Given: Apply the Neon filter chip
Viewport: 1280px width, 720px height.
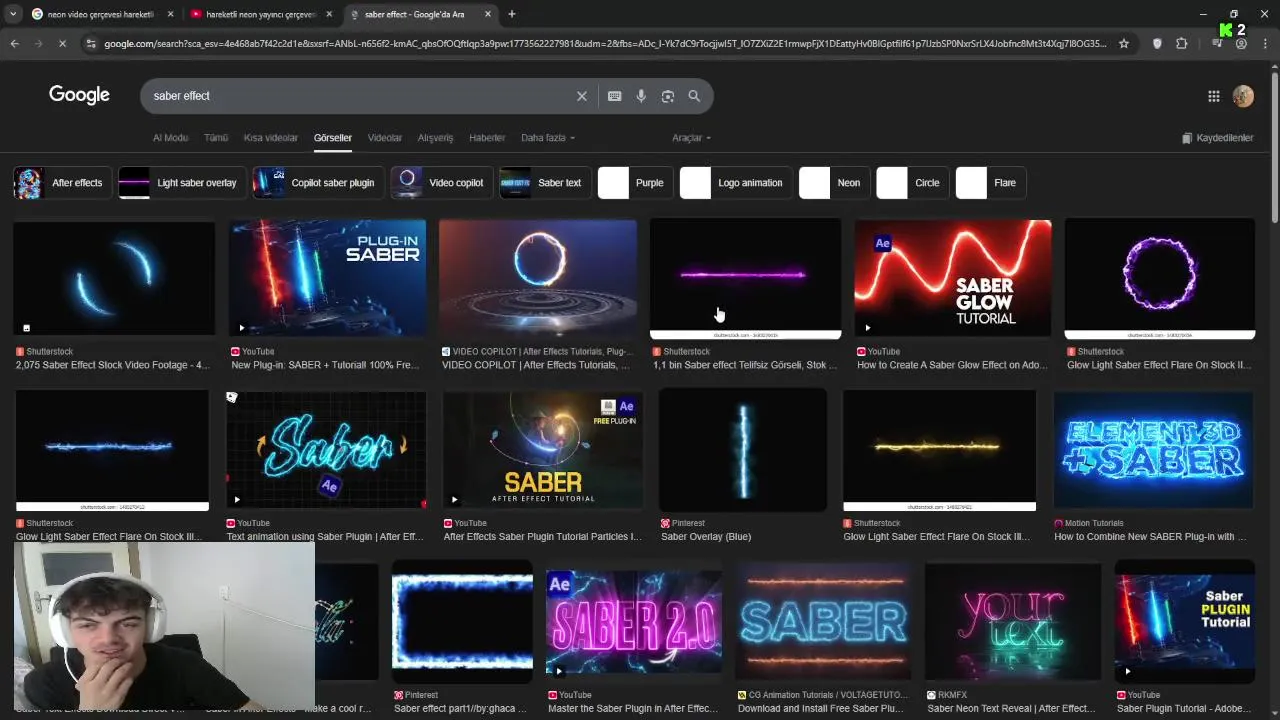Looking at the screenshot, I should coord(833,183).
